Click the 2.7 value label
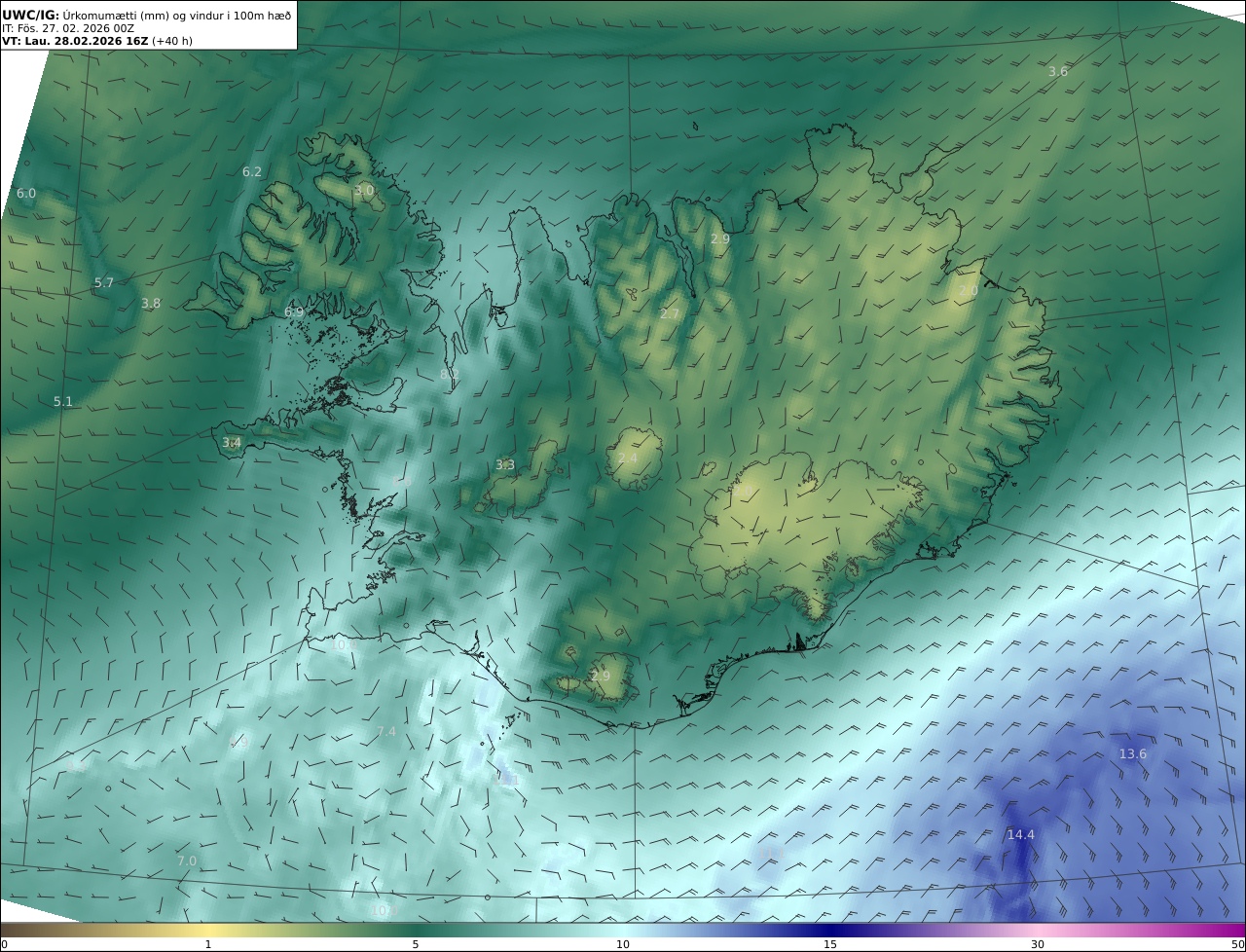 [670, 314]
